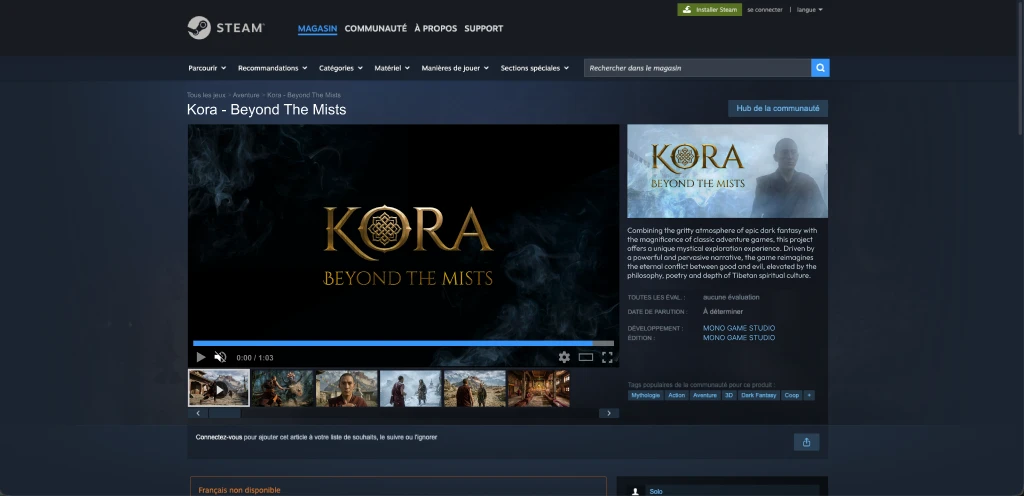This screenshot has width=1024, height=496.
Task: Enter fullscreen on video player
Action: (x=607, y=357)
